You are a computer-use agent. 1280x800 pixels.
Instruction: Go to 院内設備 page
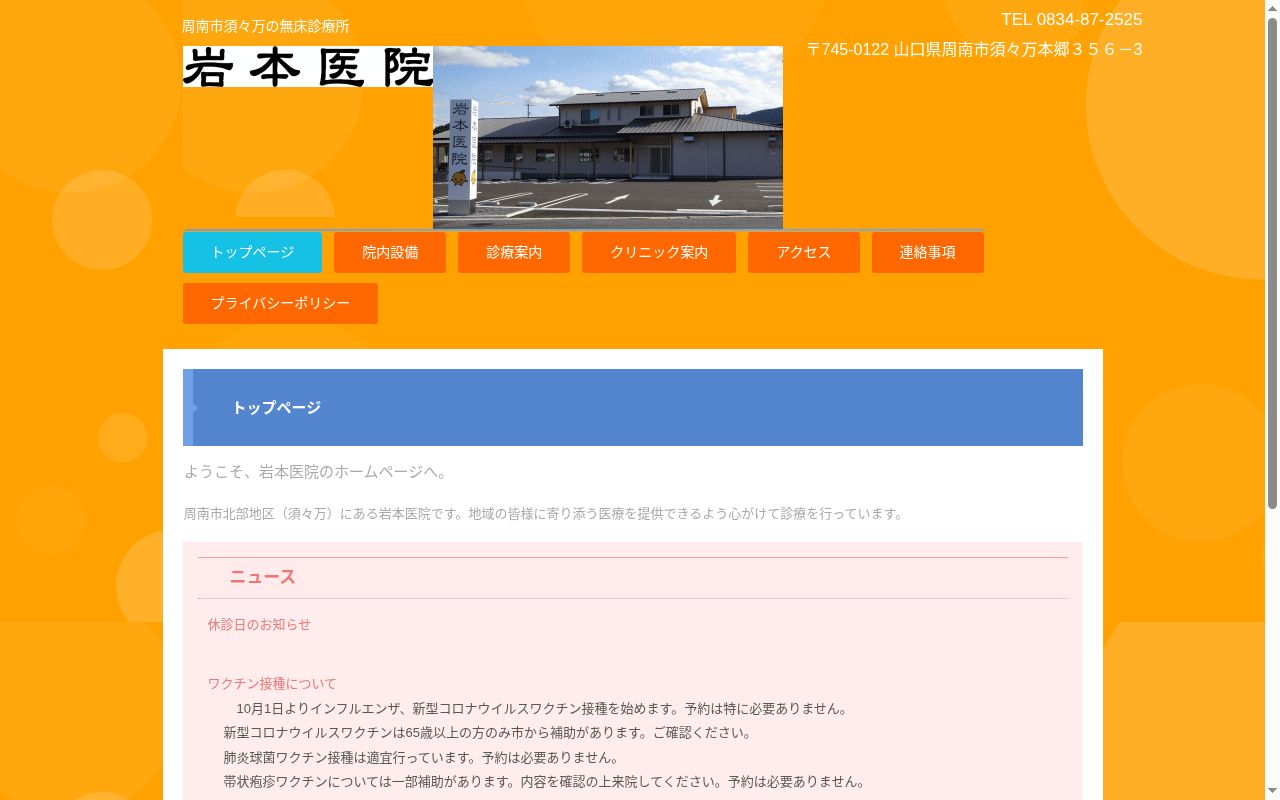pos(390,253)
